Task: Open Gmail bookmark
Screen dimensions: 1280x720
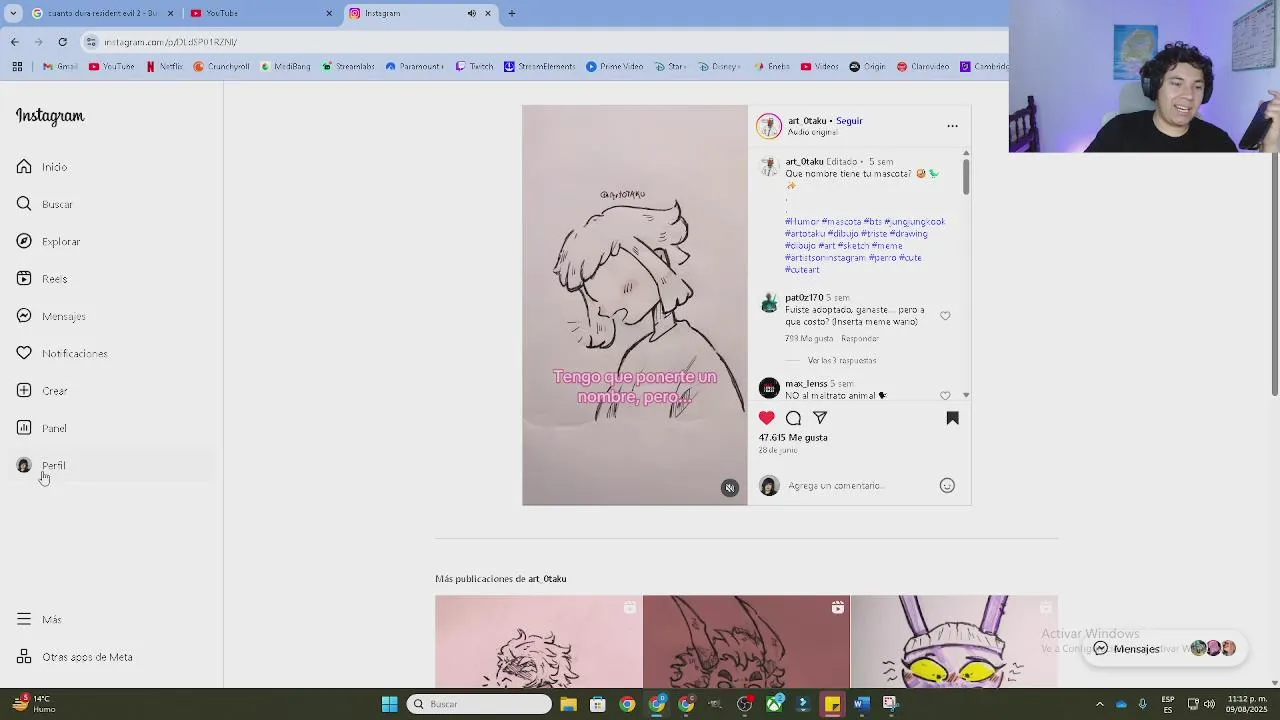Action: point(60,67)
